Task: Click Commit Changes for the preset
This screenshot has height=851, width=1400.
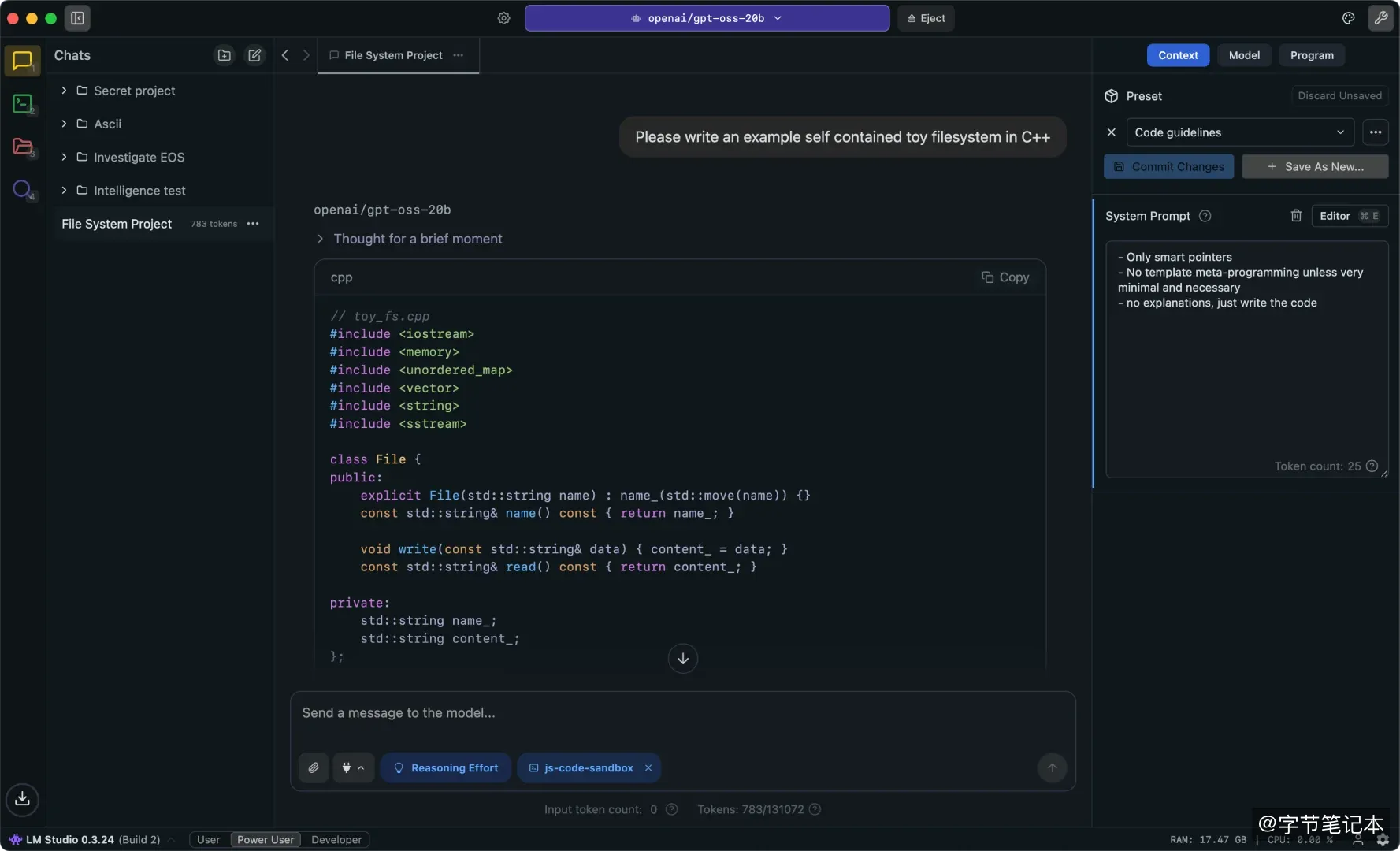Action: pos(1168,166)
